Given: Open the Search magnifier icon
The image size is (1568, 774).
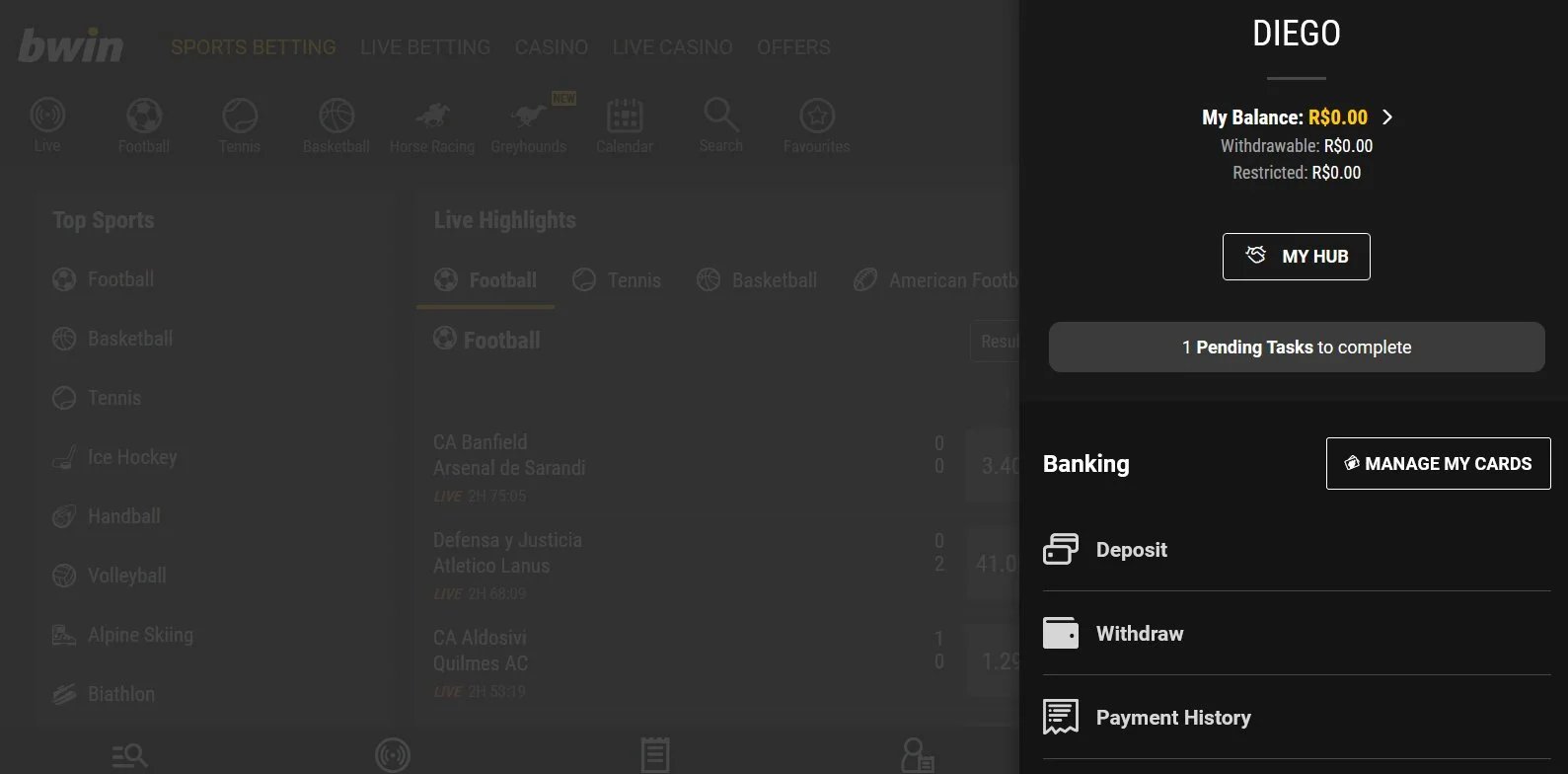Looking at the screenshot, I should tap(721, 115).
